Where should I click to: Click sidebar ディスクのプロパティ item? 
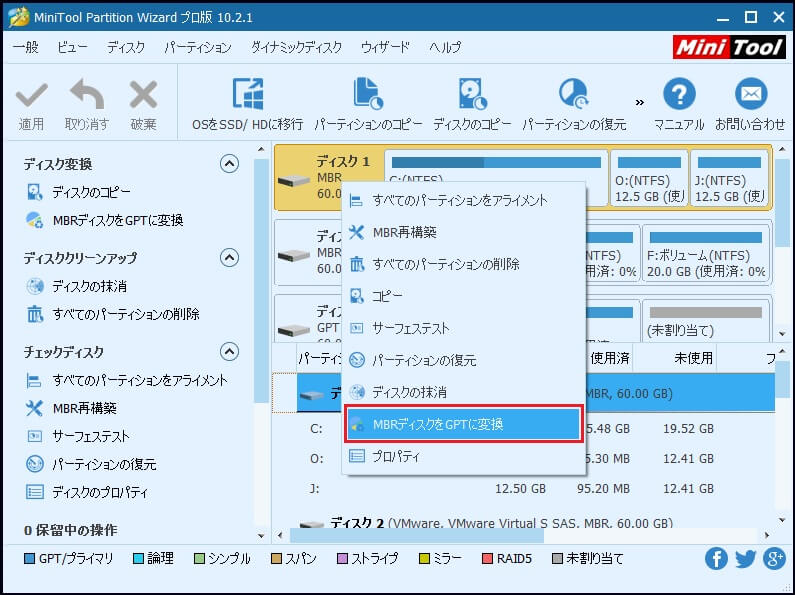[x=87, y=492]
